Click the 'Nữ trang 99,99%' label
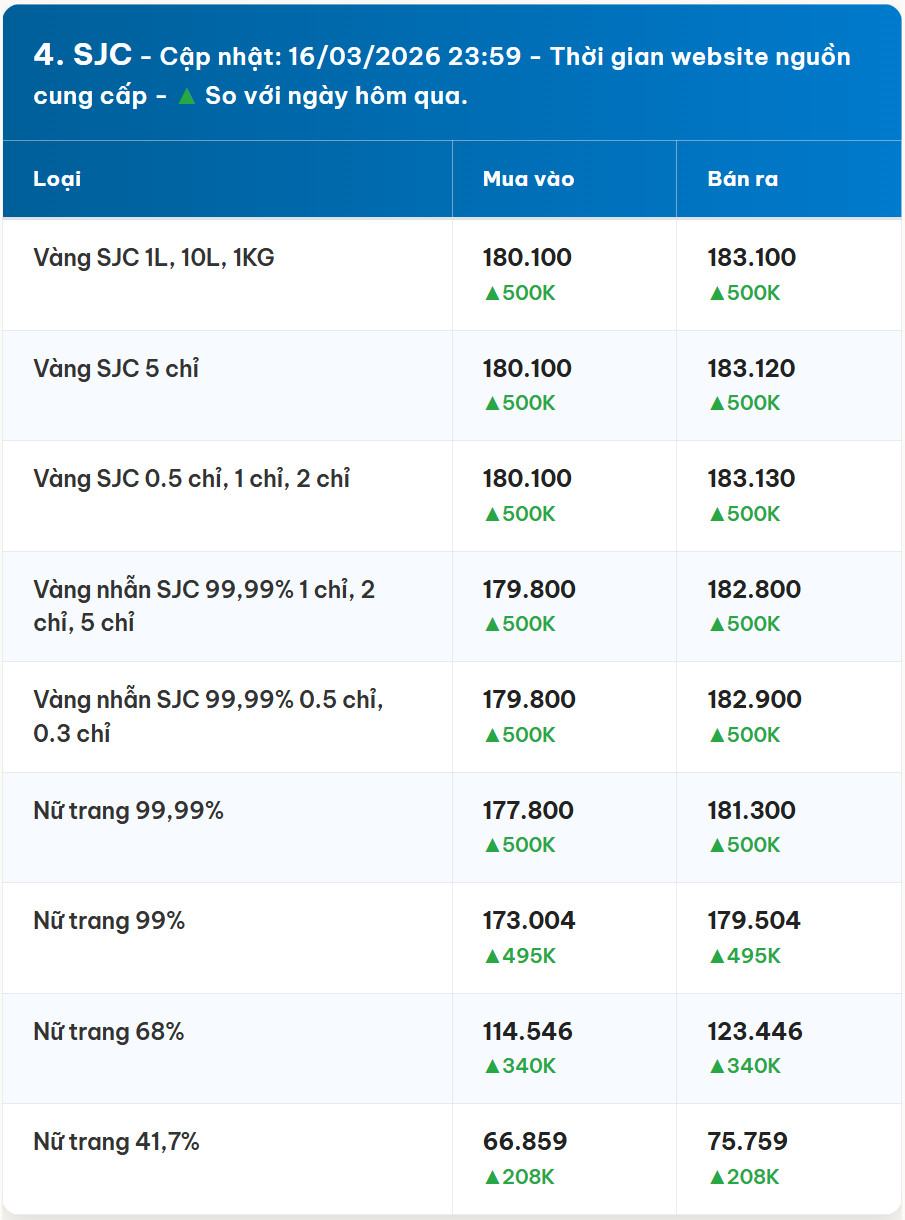The image size is (905, 1220). (x=128, y=811)
